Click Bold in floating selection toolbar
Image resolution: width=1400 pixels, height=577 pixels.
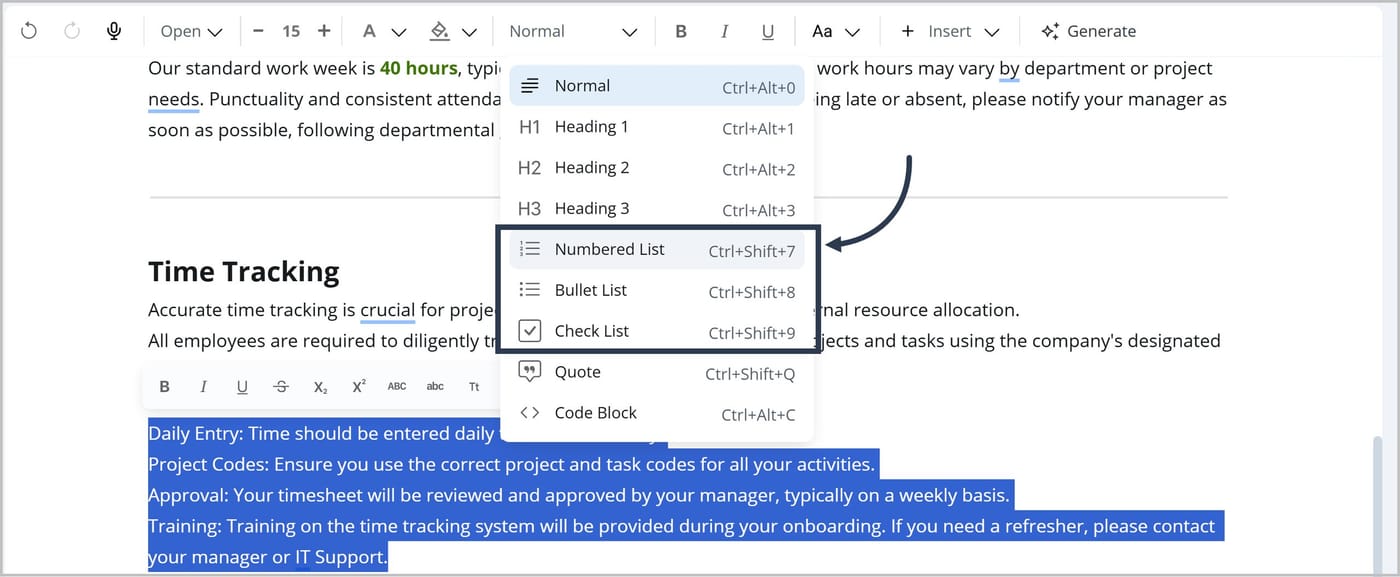click(x=165, y=387)
